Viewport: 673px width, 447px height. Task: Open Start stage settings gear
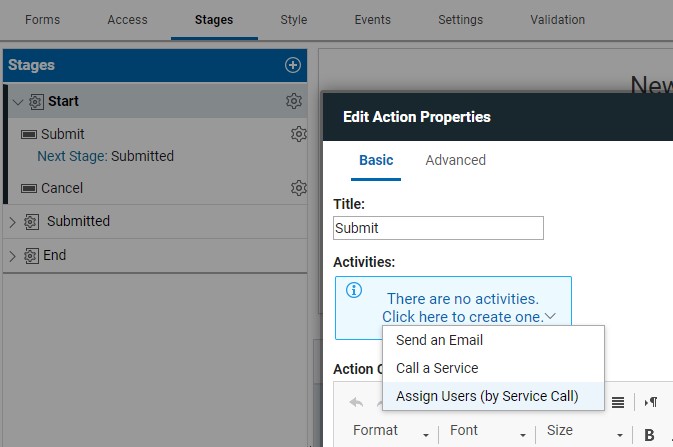click(294, 101)
